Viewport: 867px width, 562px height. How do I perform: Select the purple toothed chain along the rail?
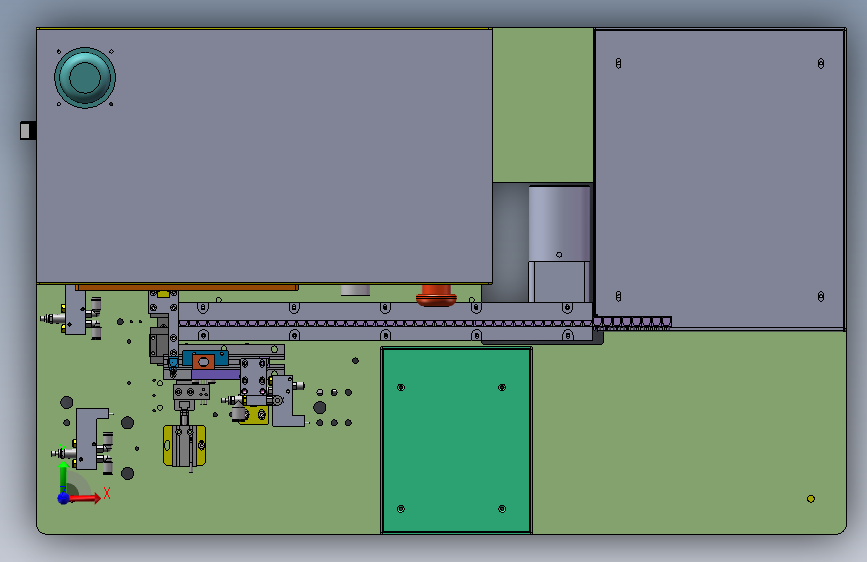coord(425,323)
